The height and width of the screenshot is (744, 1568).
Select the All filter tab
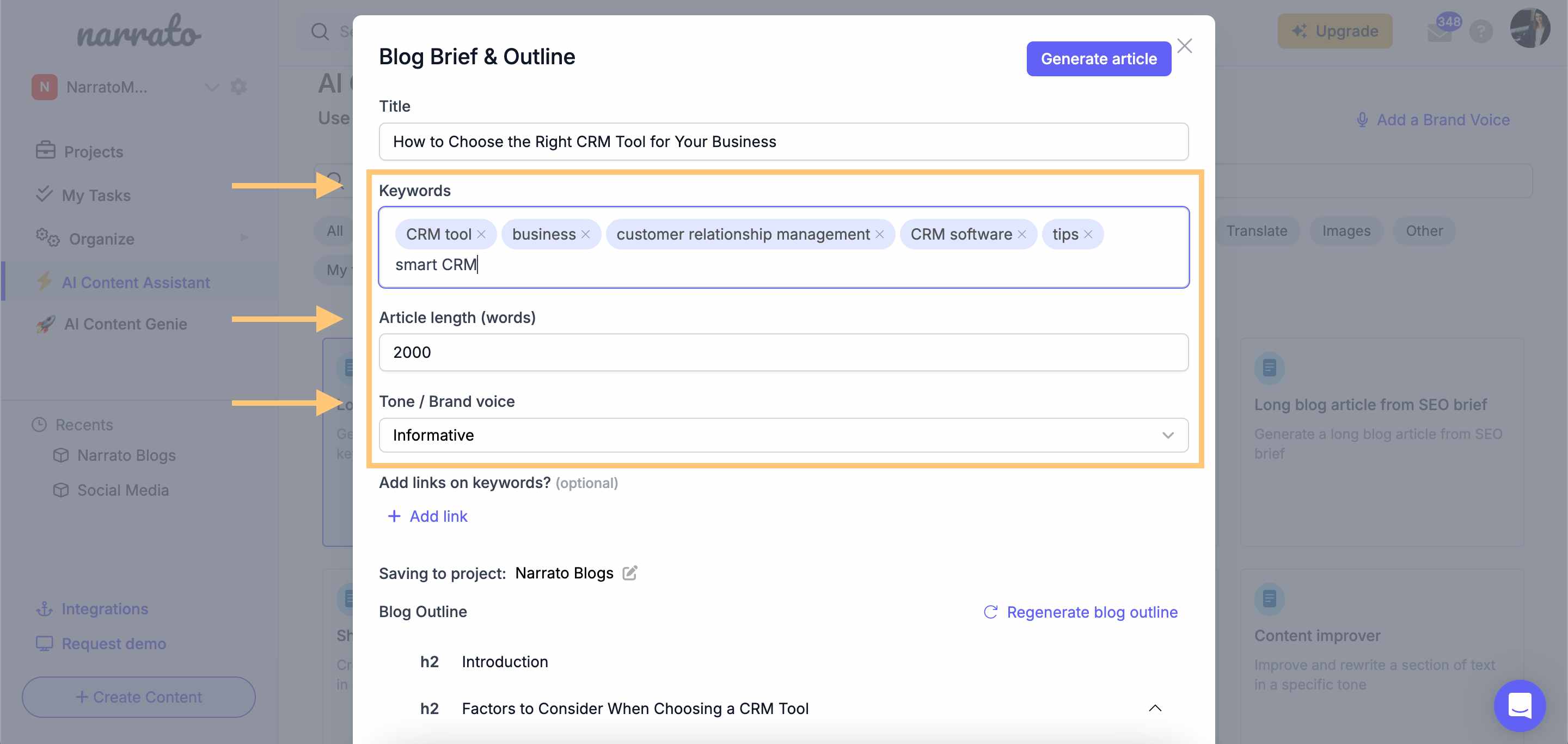click(x=334, y=231)
